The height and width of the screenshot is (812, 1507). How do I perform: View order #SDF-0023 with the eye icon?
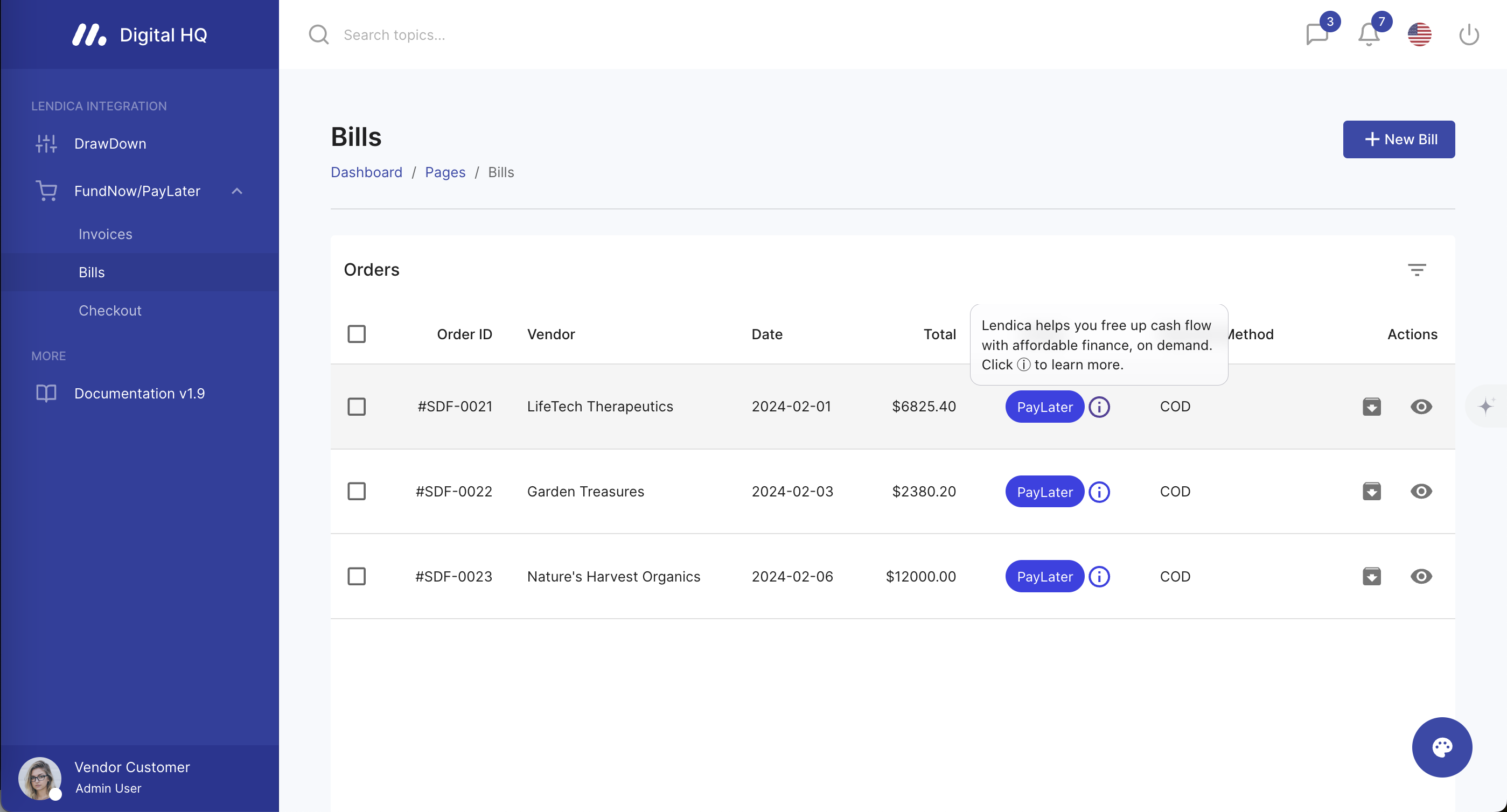(1421, 576)
